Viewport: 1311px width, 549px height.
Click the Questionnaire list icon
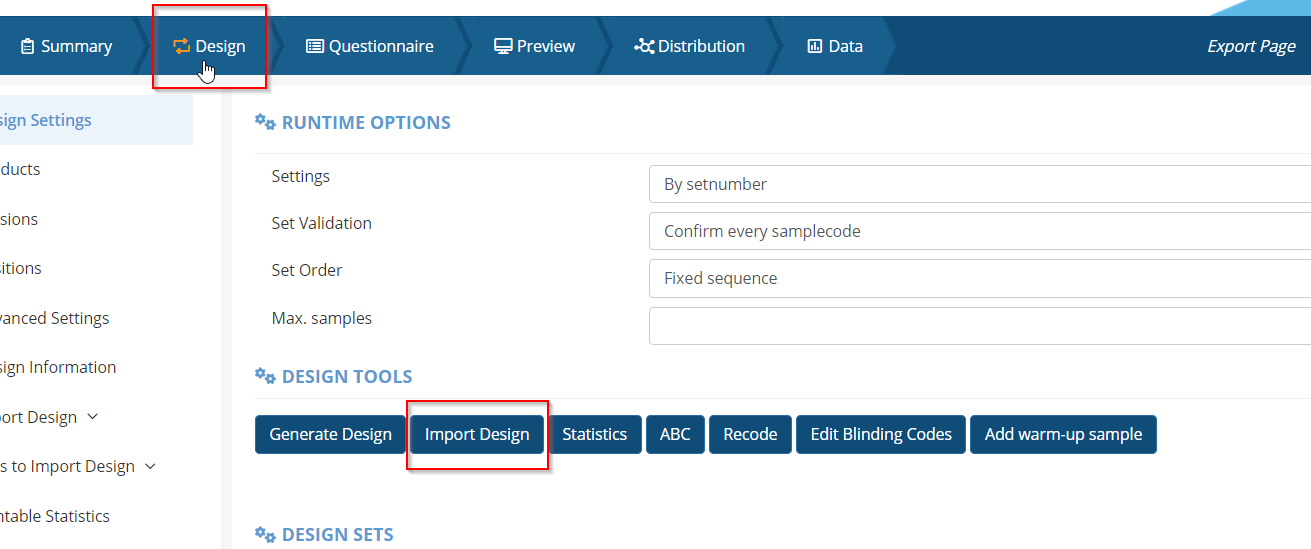(x=315, y=46)
